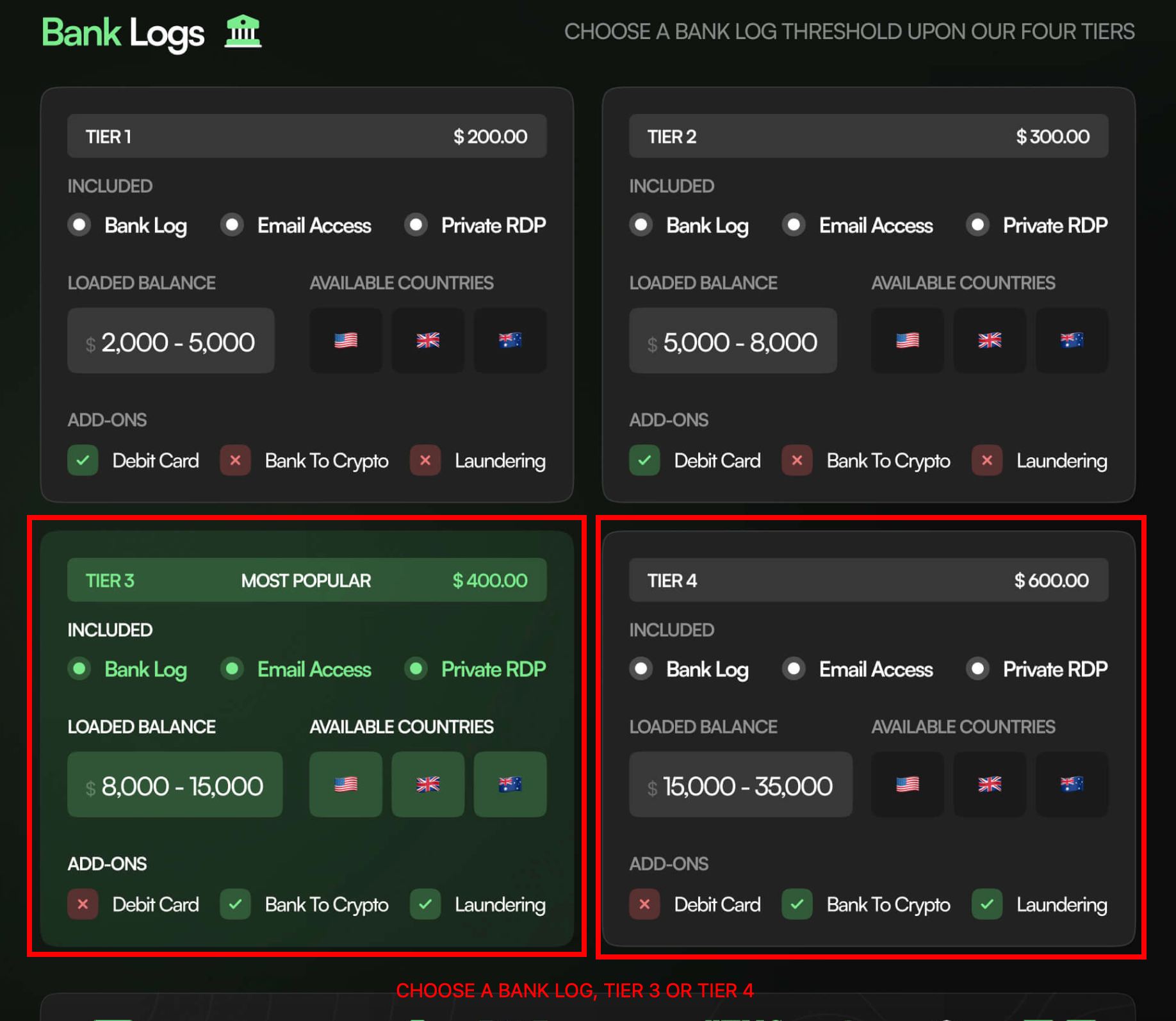Select the Australia flag in Tier 2

(1072, 340)
